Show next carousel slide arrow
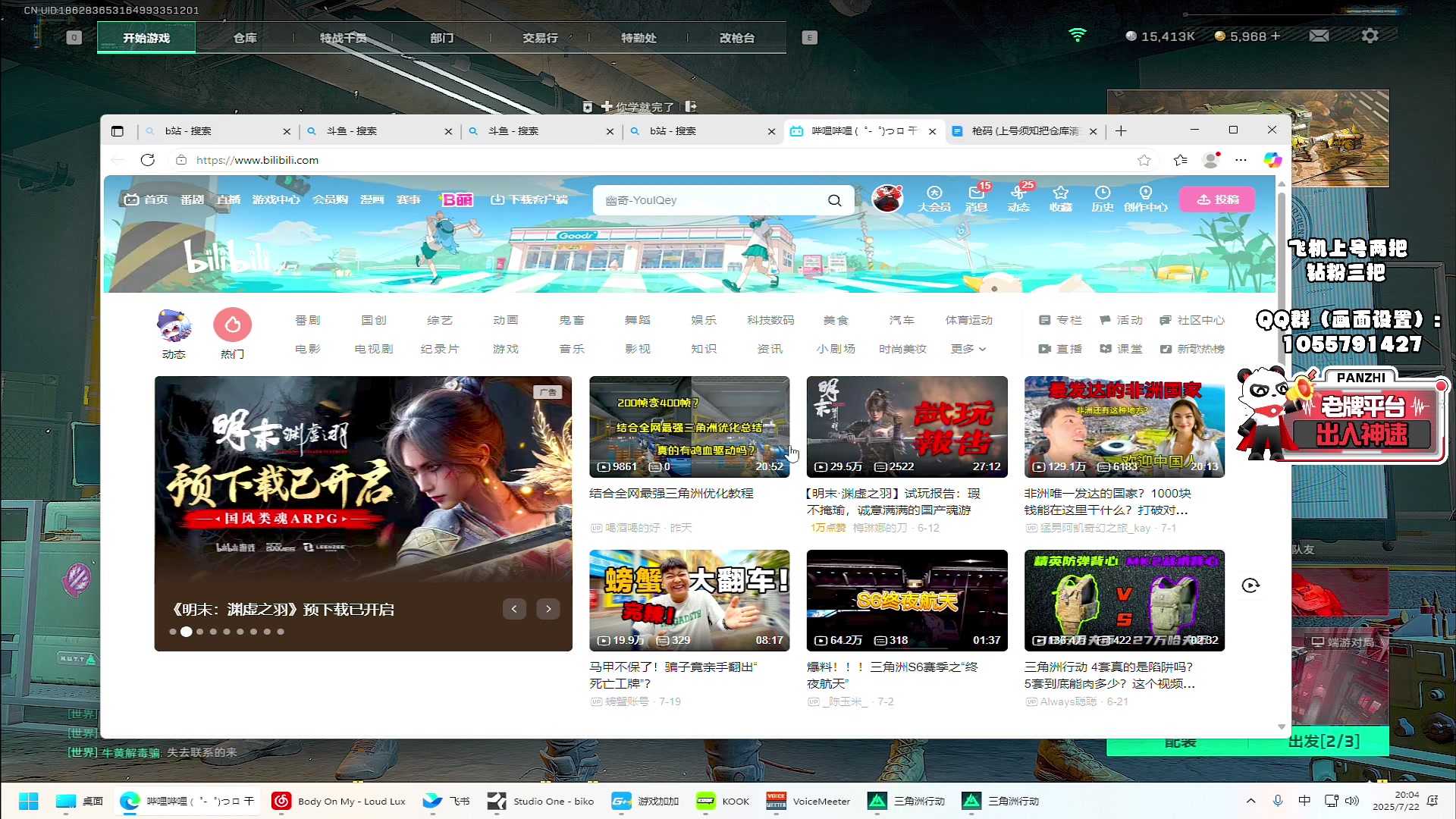Image resolution: width=1456 pixels, height=819 pixels. [548, 609]
